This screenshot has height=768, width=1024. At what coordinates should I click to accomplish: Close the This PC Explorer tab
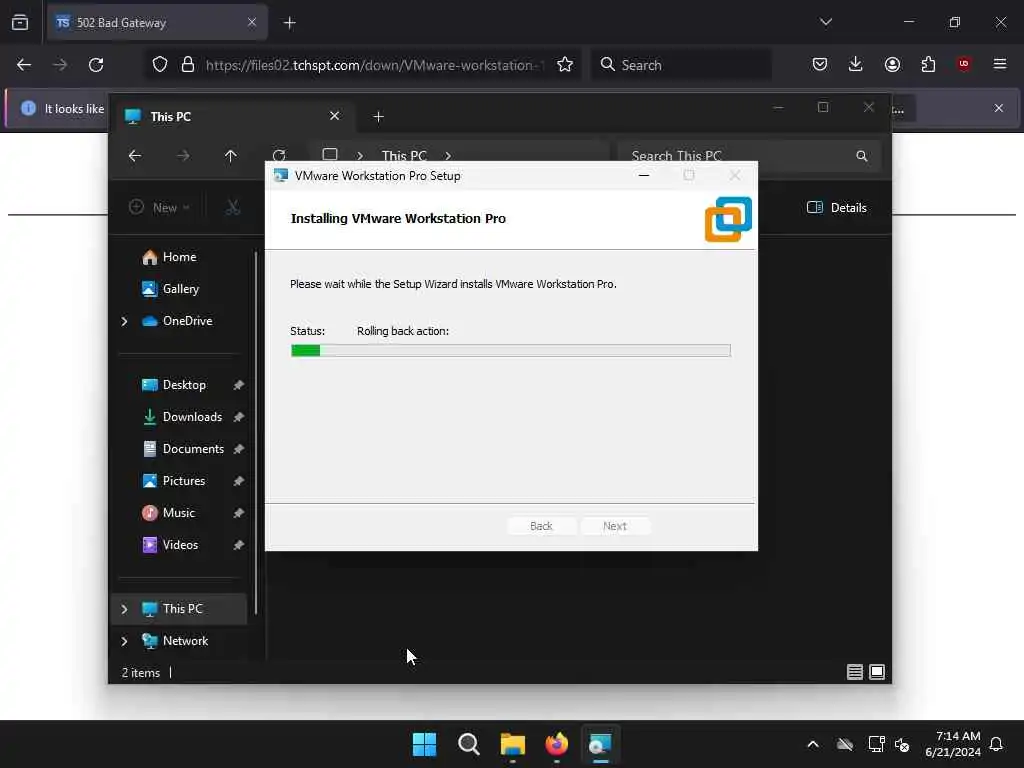point(334,116)
